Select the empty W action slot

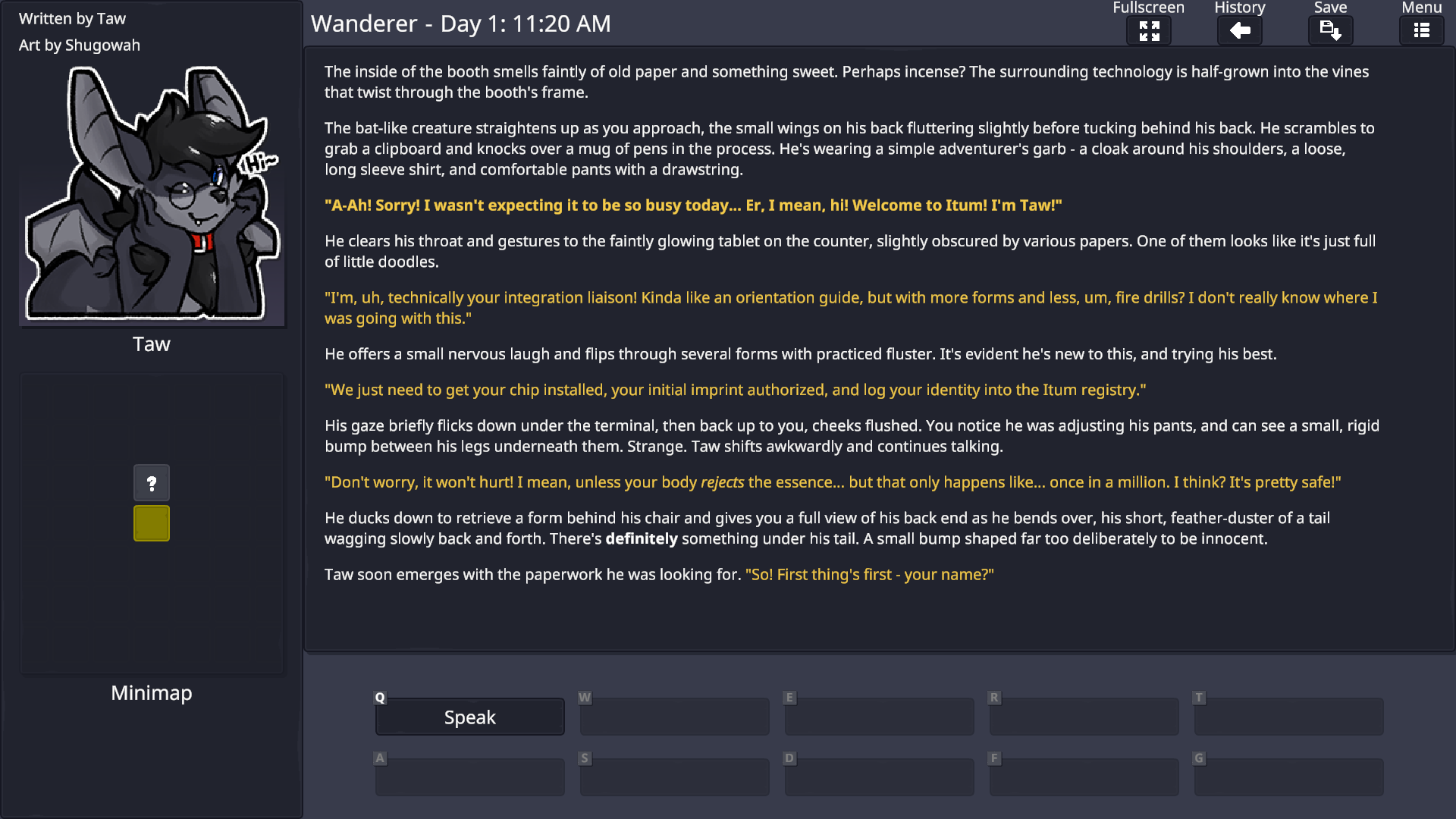673,716
